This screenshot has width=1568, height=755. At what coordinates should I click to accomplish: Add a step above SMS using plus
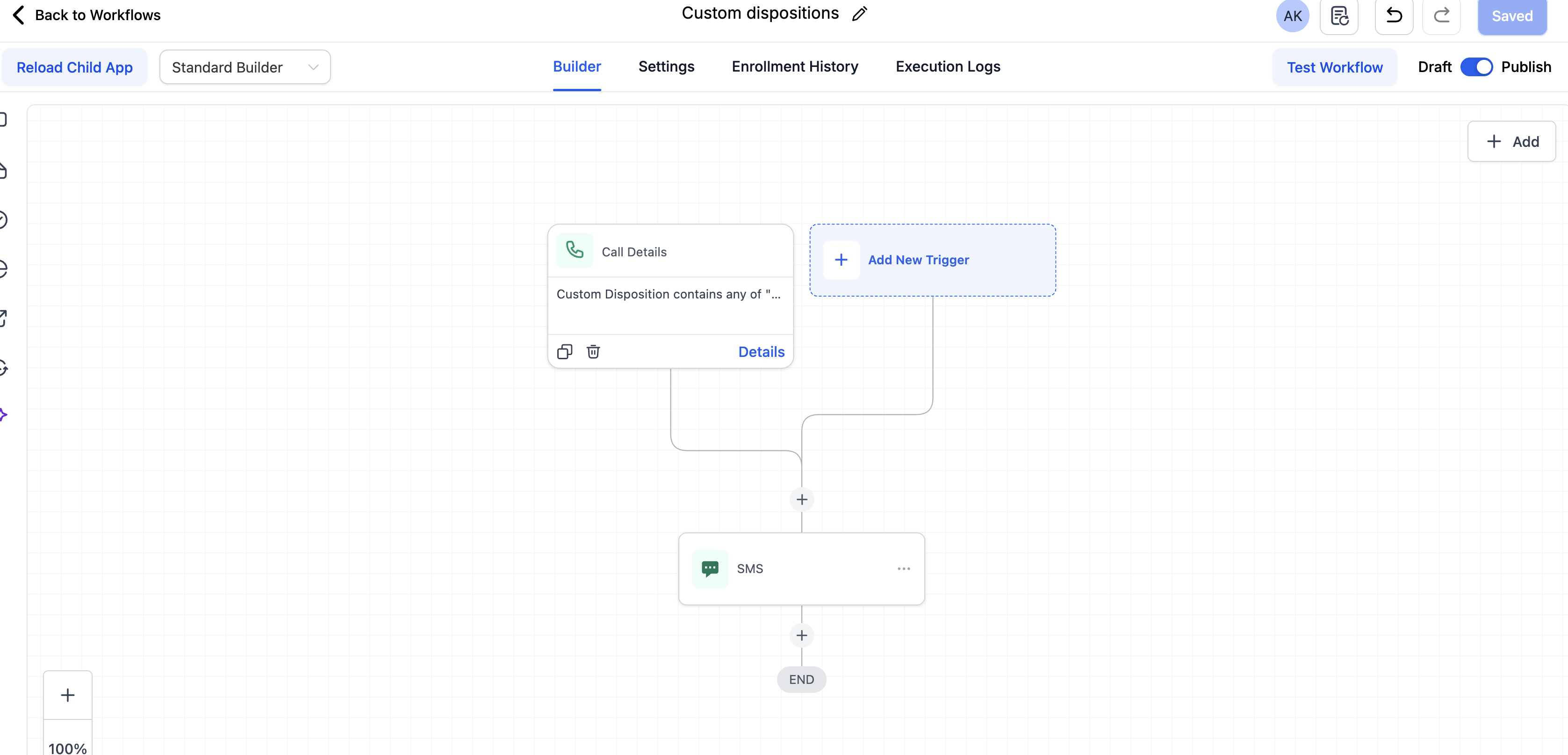point(802,500)
